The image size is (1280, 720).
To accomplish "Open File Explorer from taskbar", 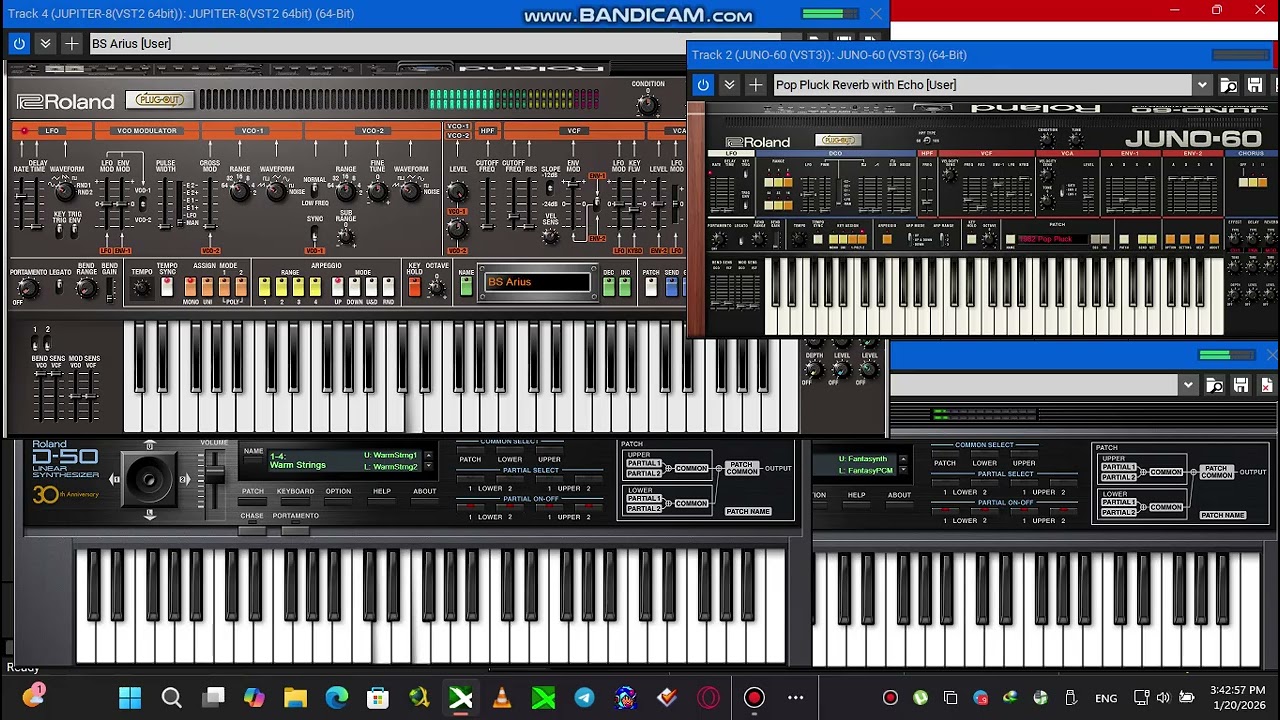I will pos(295,697).
